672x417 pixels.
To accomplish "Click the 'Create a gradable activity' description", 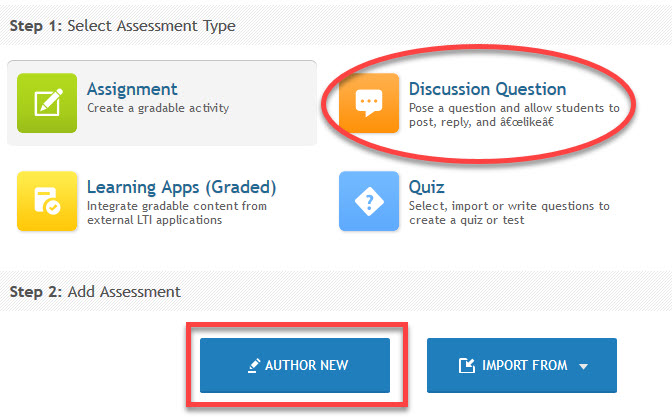I will tap(158, 108).
